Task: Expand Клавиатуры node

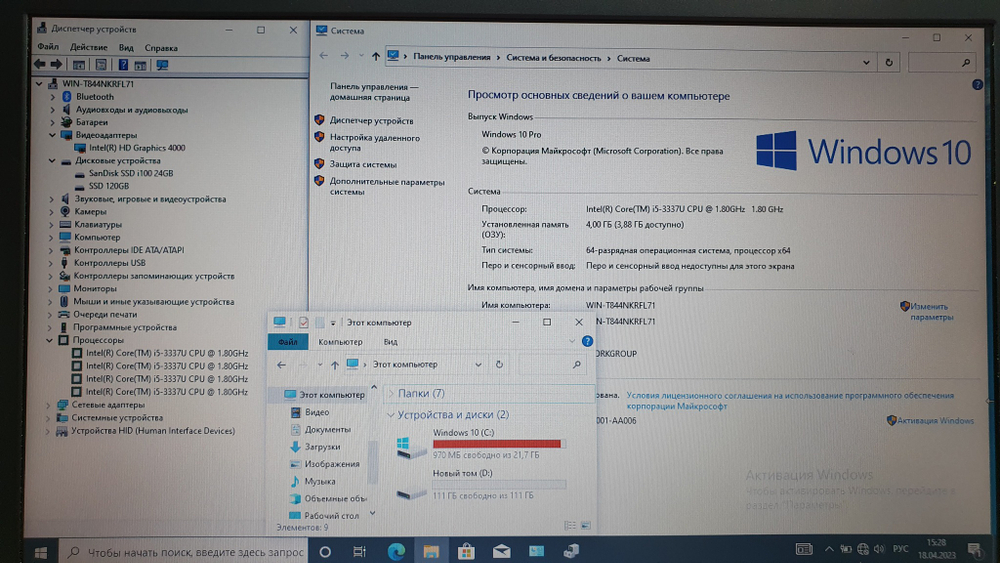Action: [x=52, y=224]
